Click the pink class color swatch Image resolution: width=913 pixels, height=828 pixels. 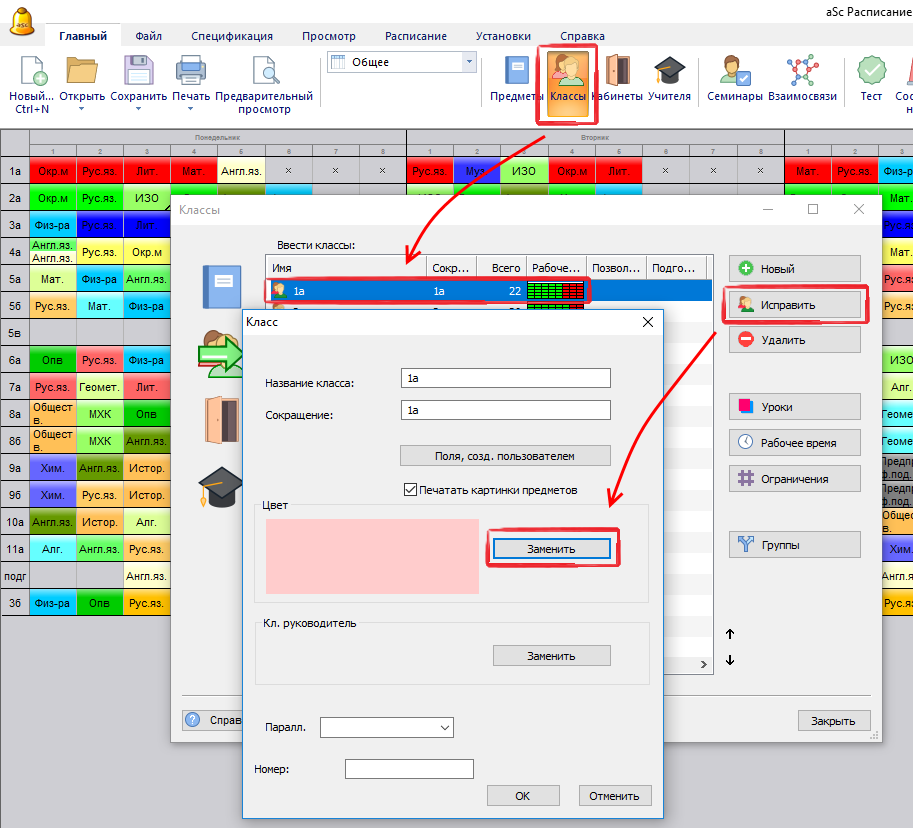point(372,556)
